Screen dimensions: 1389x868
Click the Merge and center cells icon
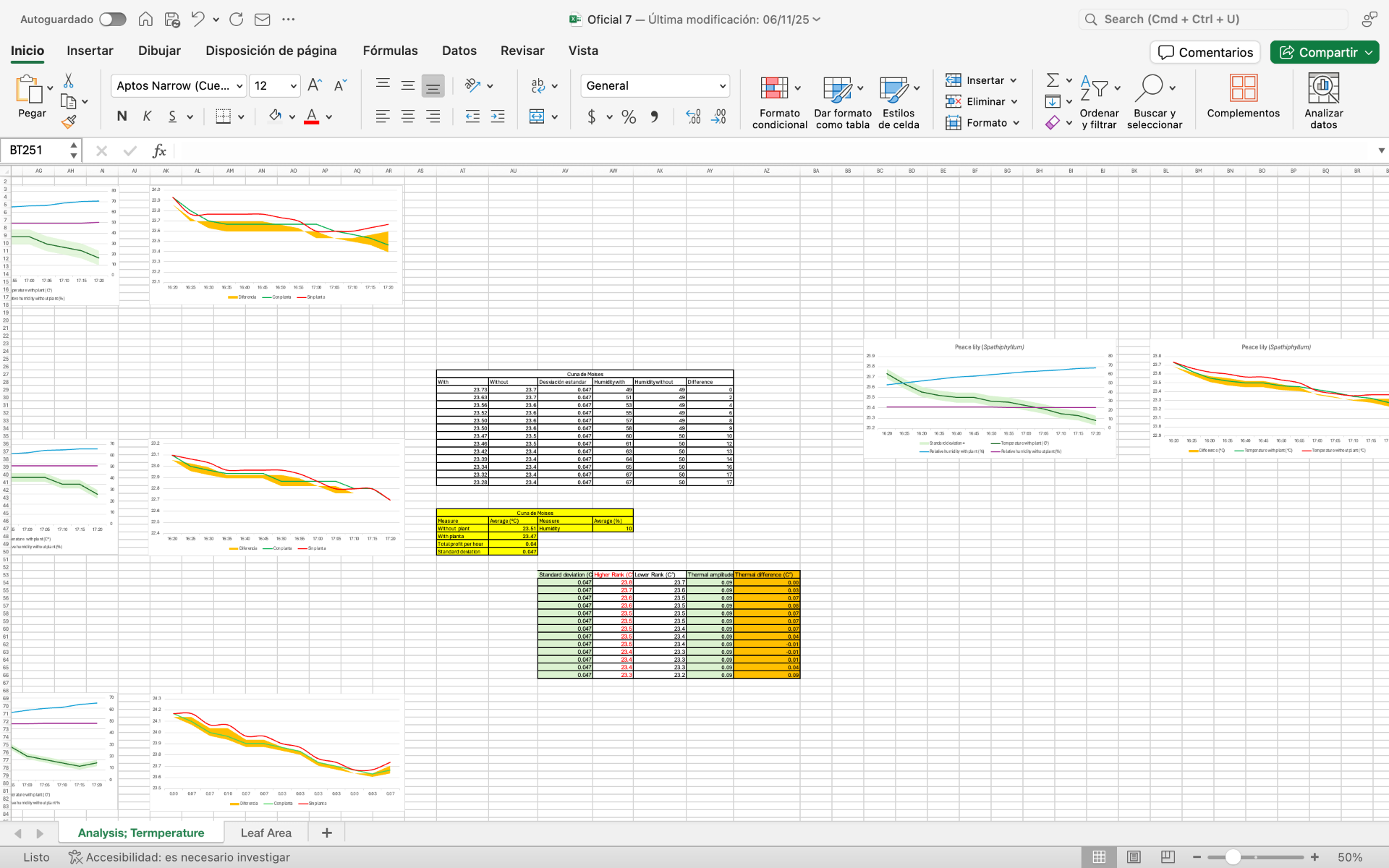537,116
